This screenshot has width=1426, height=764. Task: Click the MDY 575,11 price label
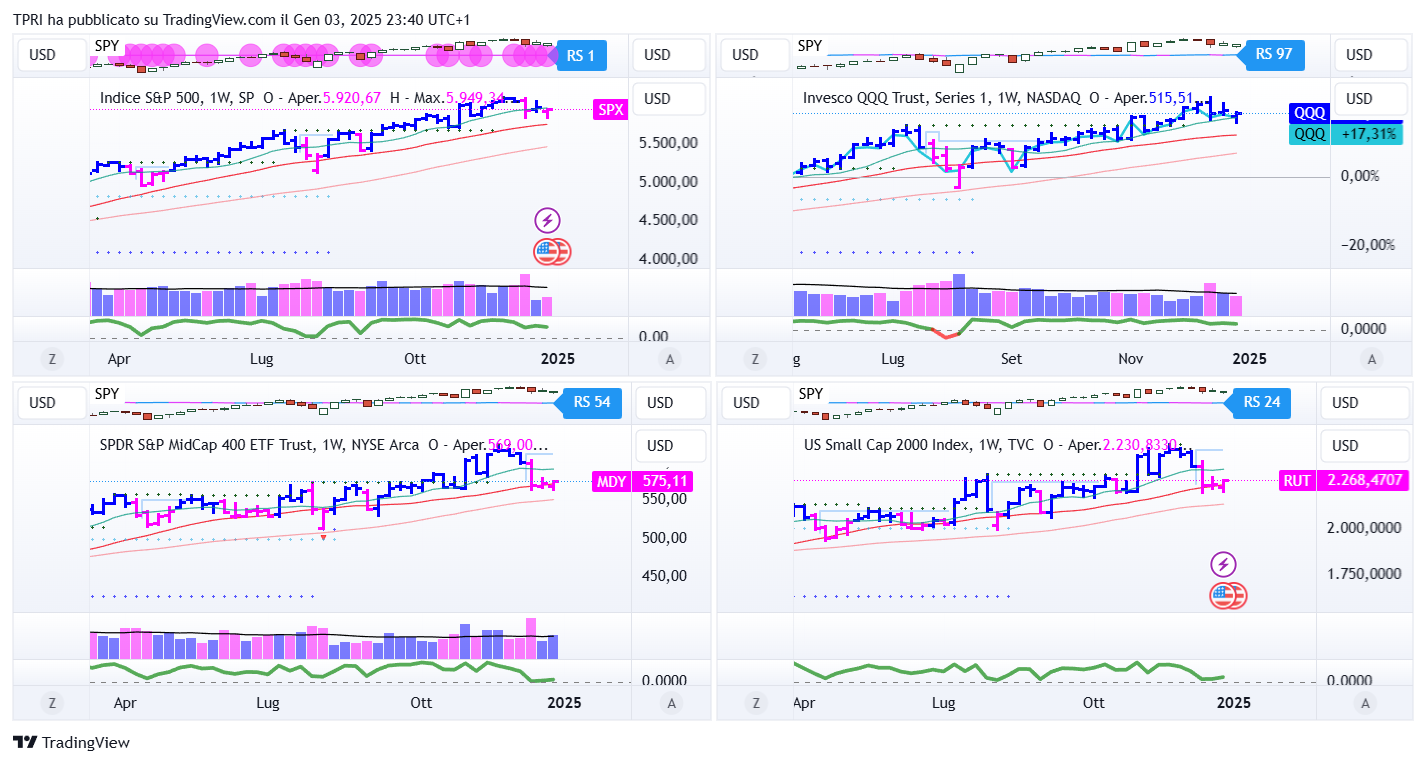642,482
